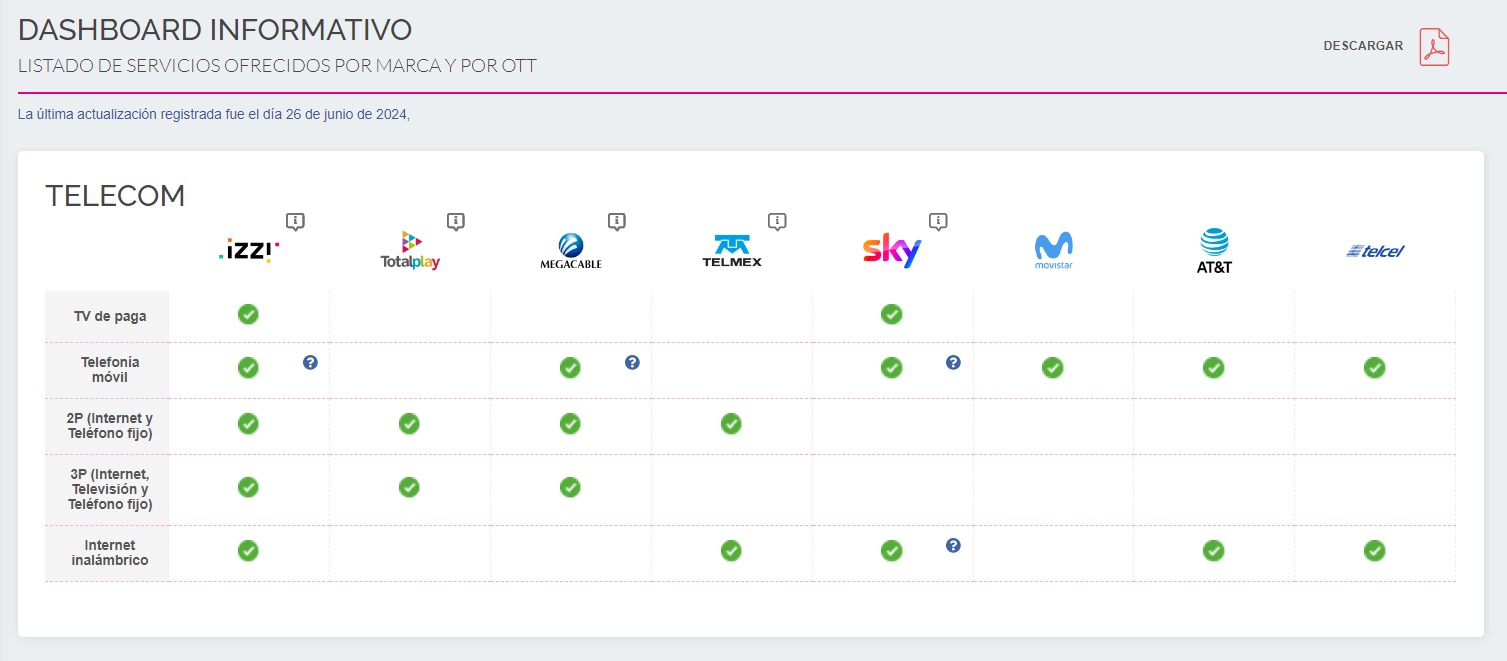Click the izzi brand logo
Screen dimensions: 1507x661
(x=249, y=251)
